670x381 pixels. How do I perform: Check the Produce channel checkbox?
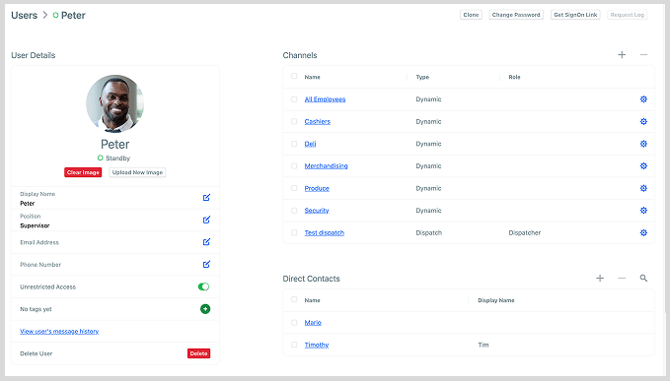[294, 188]
